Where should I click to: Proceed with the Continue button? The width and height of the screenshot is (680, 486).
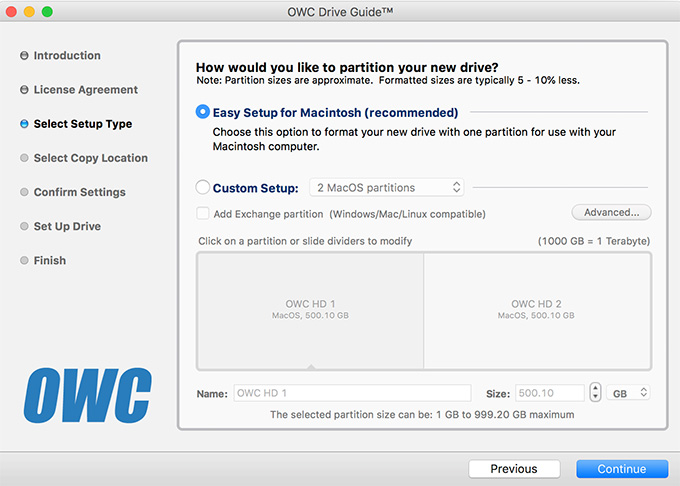622,469
